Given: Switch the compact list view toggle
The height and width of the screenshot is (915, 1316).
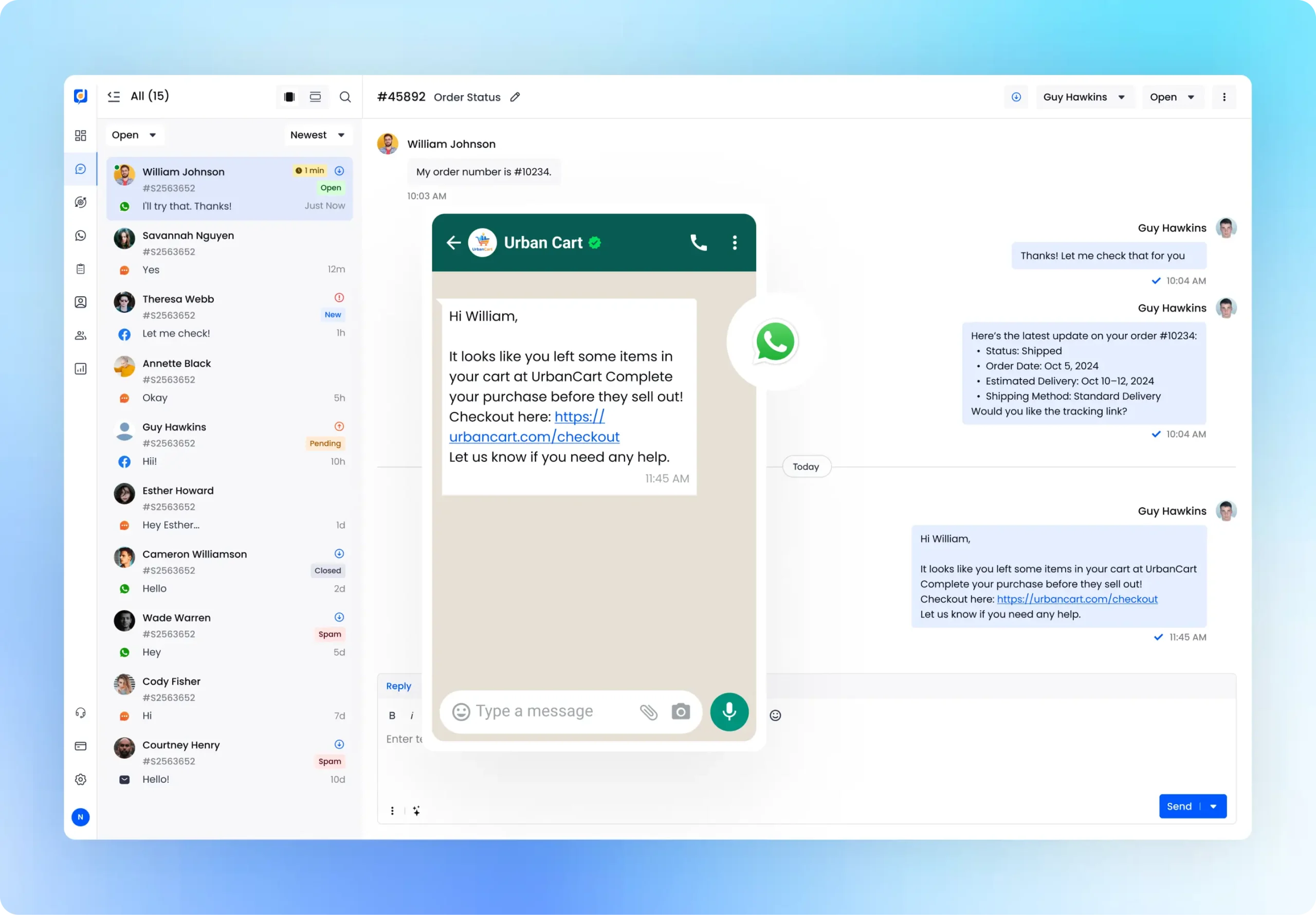Looking at the screenshot, I should tap(315, 96).
